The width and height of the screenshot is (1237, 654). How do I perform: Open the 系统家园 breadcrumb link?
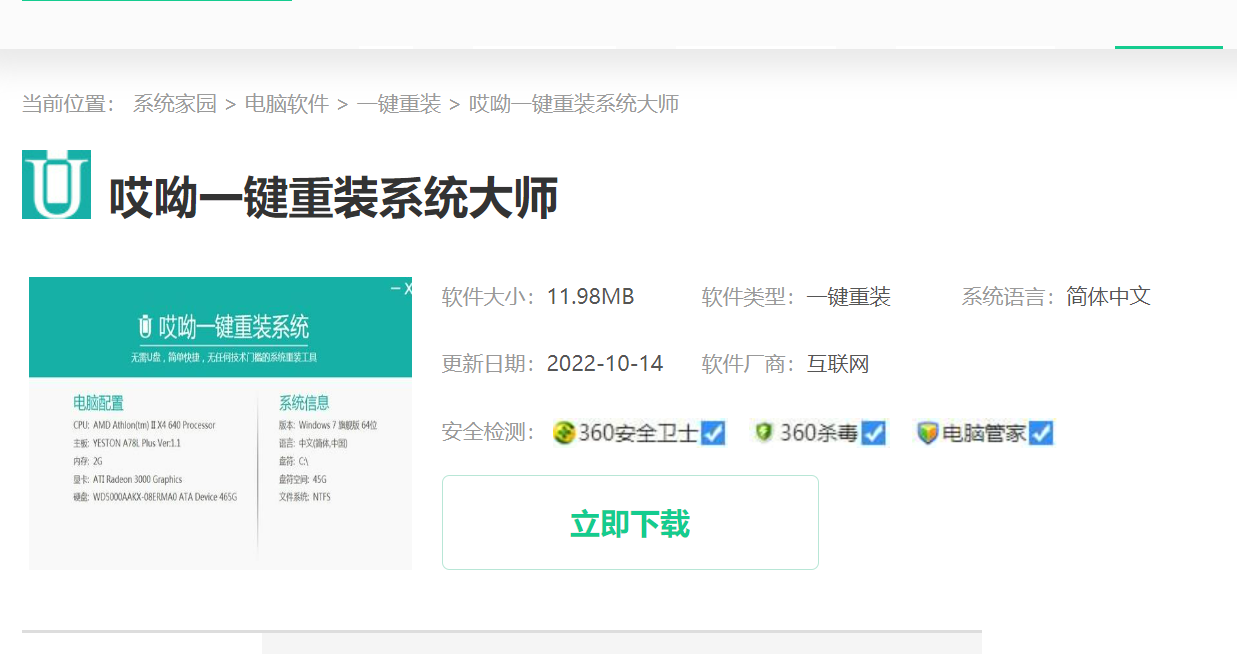(175, 104)
